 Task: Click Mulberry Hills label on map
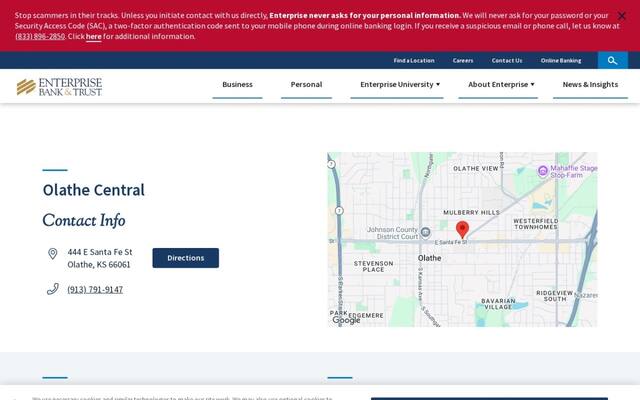tap(471, 213)
